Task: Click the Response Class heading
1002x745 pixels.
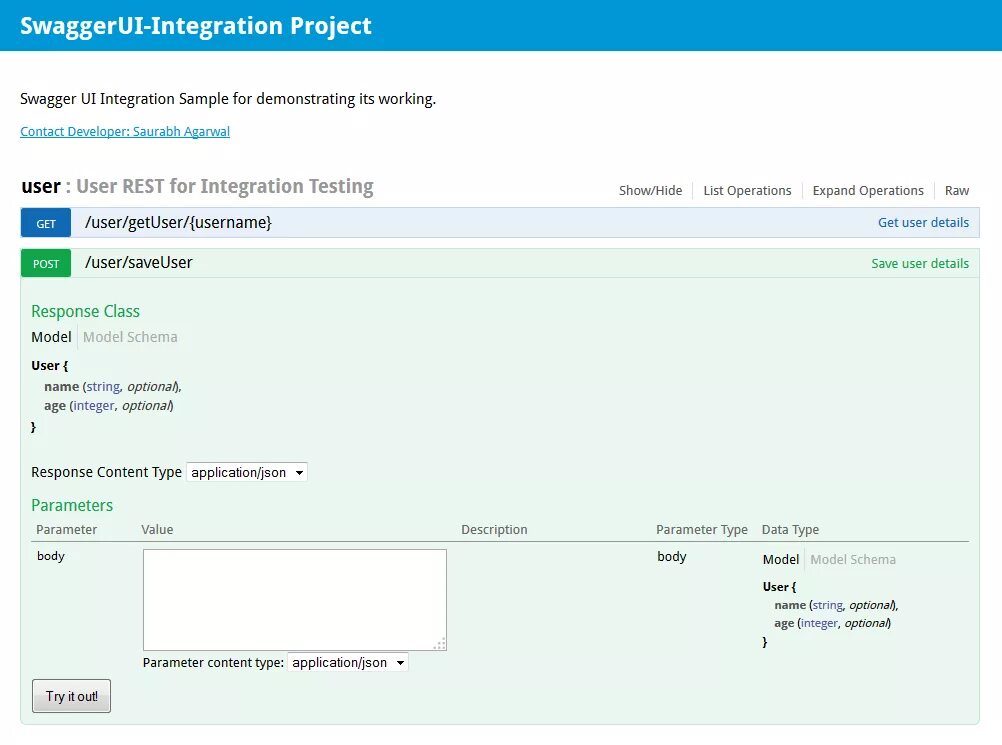Action: [x=86, y=311]
